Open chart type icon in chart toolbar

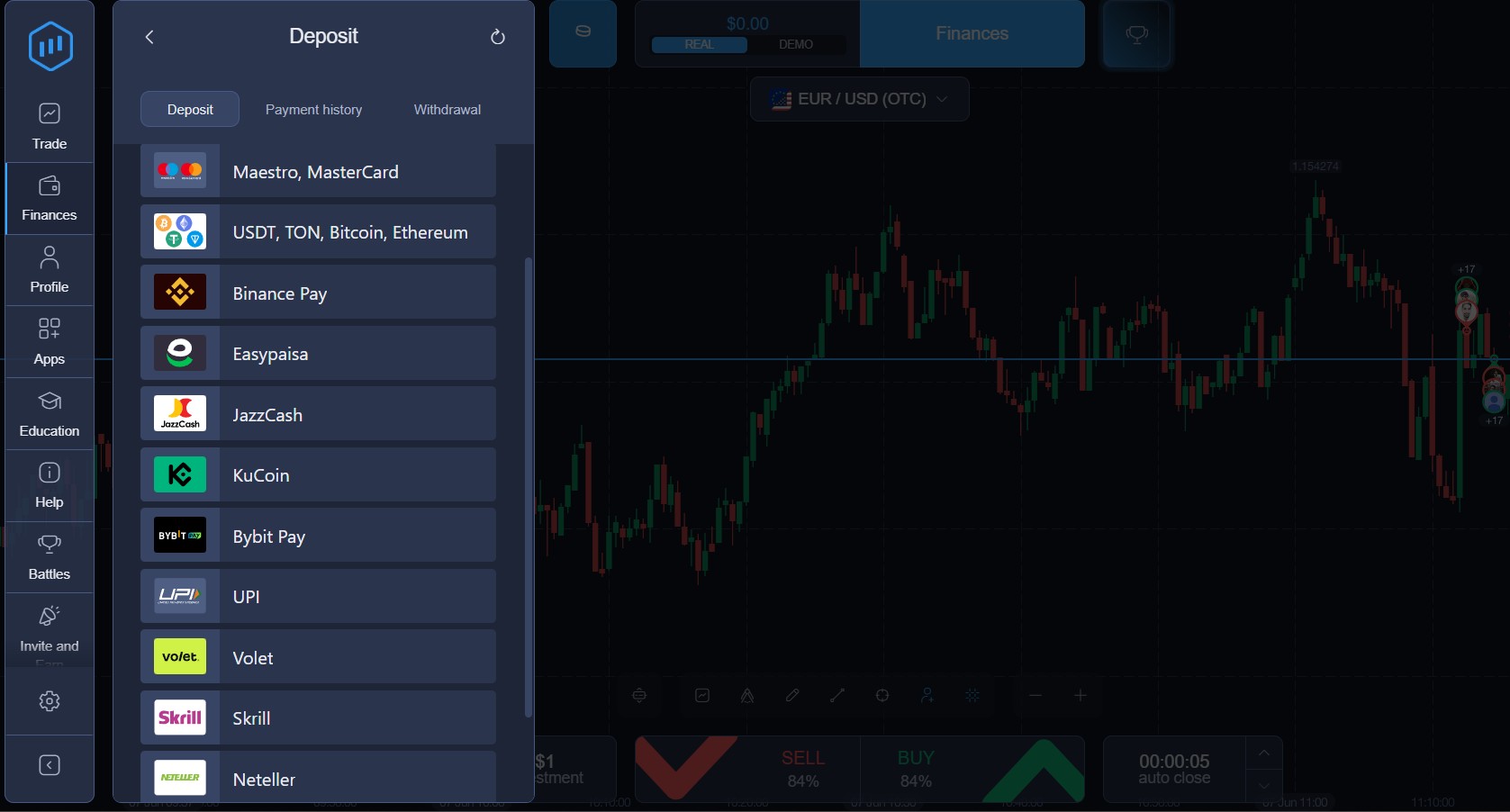click(x=702, y=696)
